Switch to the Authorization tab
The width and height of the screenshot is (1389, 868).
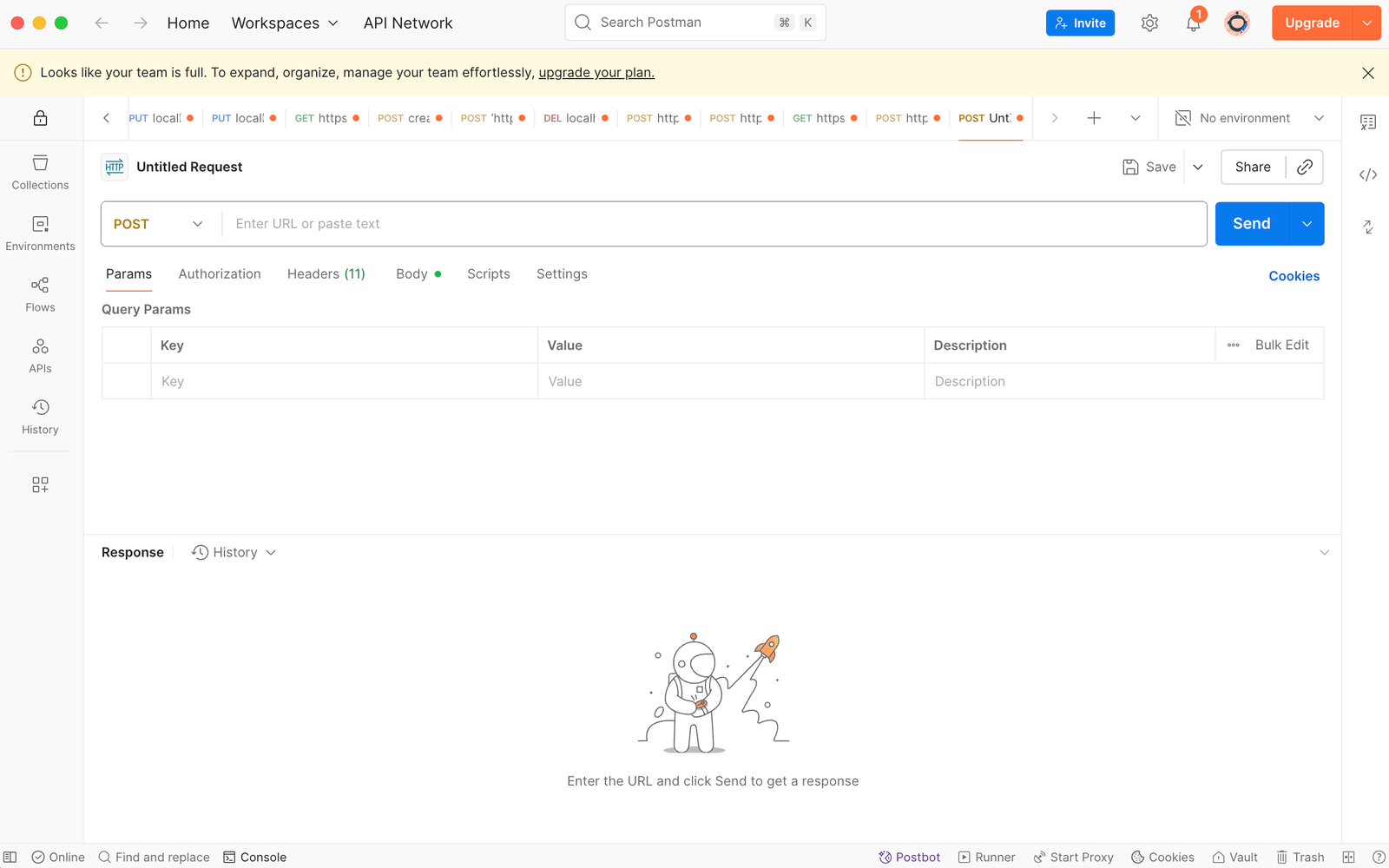click(219, 273)
